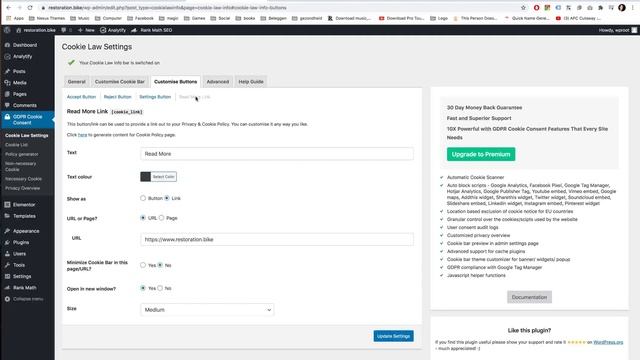Open Users in the sidebar
640x360 pixels.
point(19,254)
